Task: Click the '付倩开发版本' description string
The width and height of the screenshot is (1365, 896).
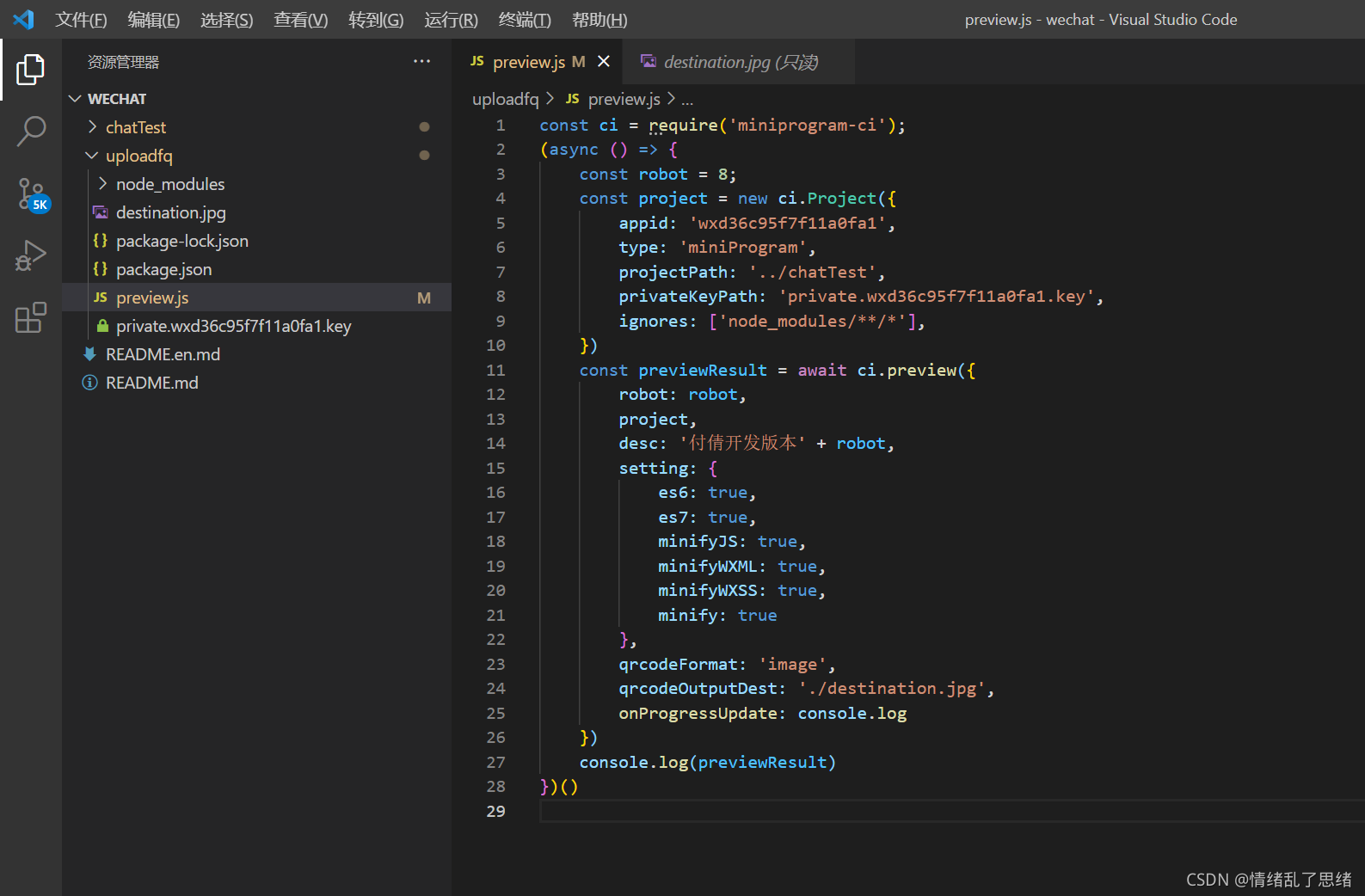Action: 742,444
